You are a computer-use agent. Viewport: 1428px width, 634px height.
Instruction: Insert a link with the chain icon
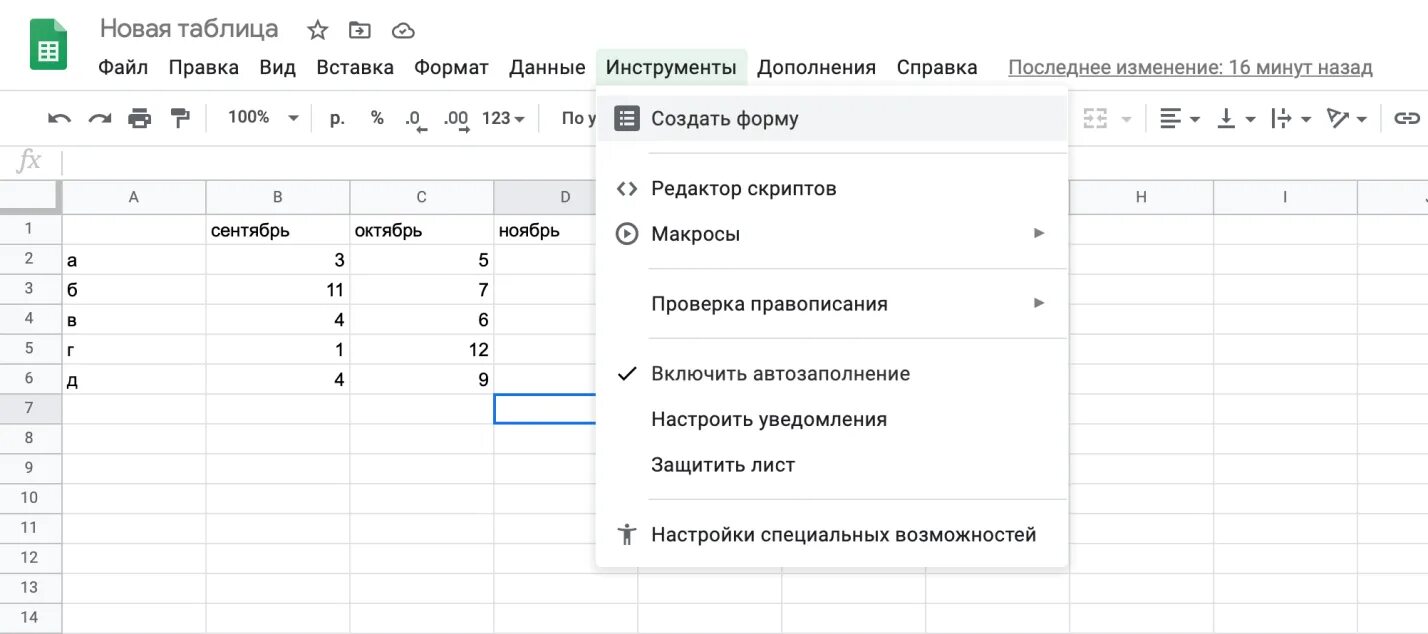tap(1407, 118)
